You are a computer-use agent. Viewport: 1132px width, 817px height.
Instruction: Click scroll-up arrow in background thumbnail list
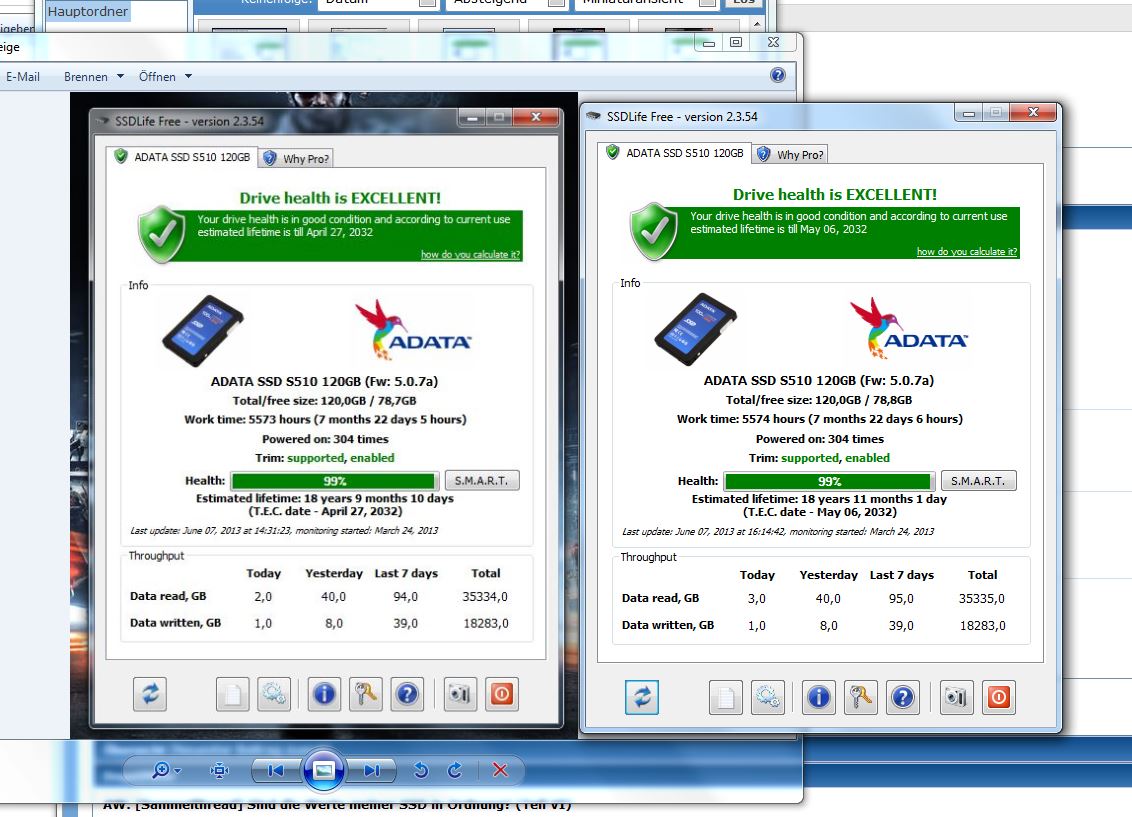coord(757,24)
